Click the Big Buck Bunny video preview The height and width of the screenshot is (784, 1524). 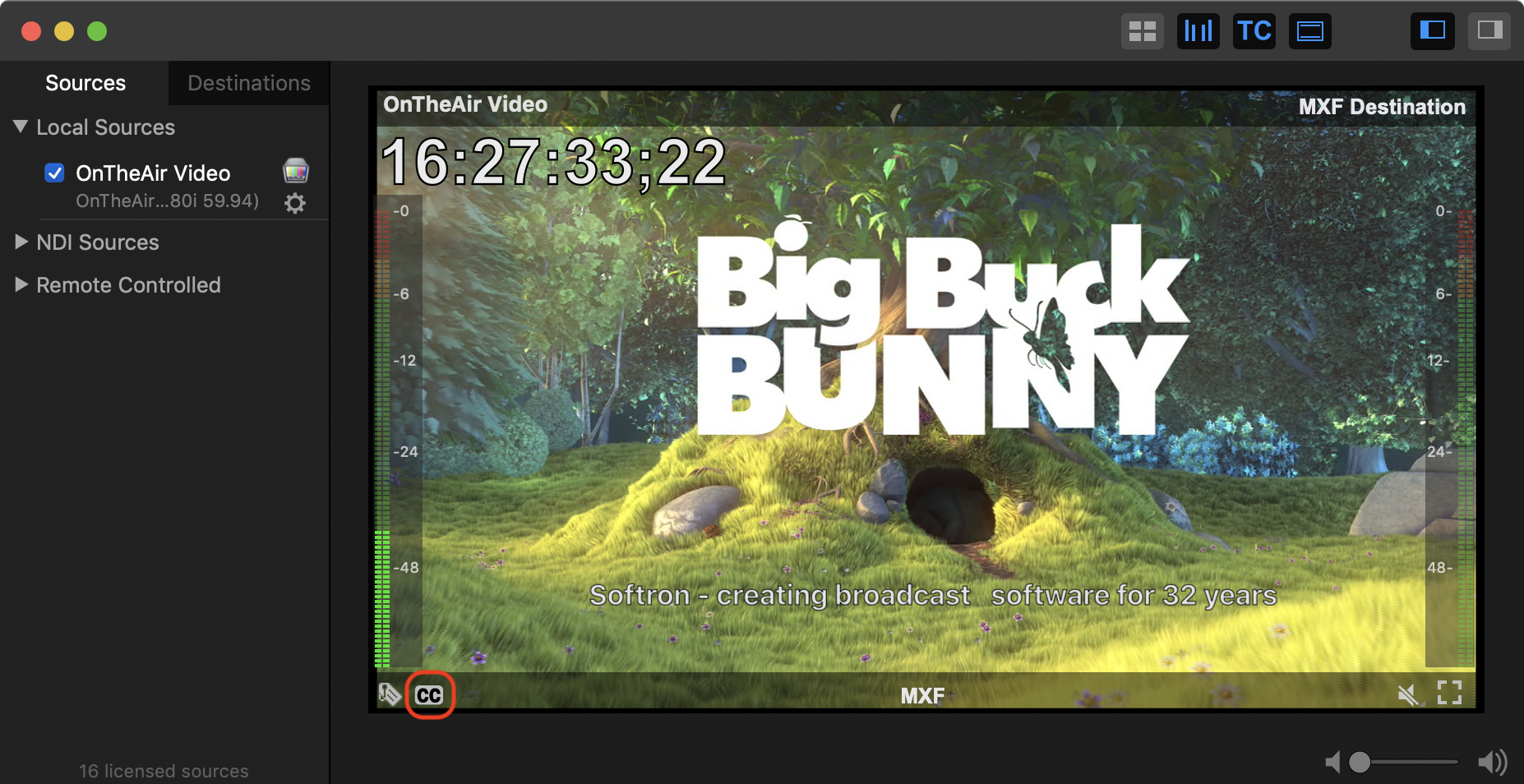(926, 399)
